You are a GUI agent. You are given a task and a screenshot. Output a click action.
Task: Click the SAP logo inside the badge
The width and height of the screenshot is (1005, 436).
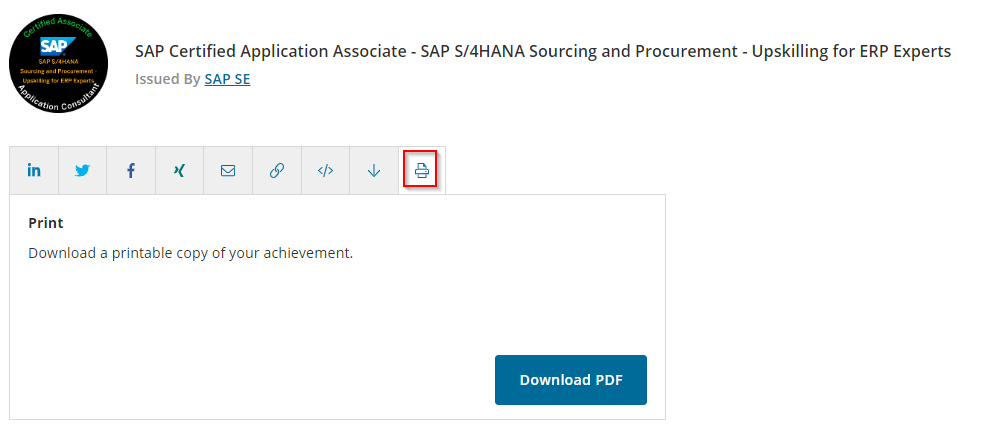(x=54, y=46)
